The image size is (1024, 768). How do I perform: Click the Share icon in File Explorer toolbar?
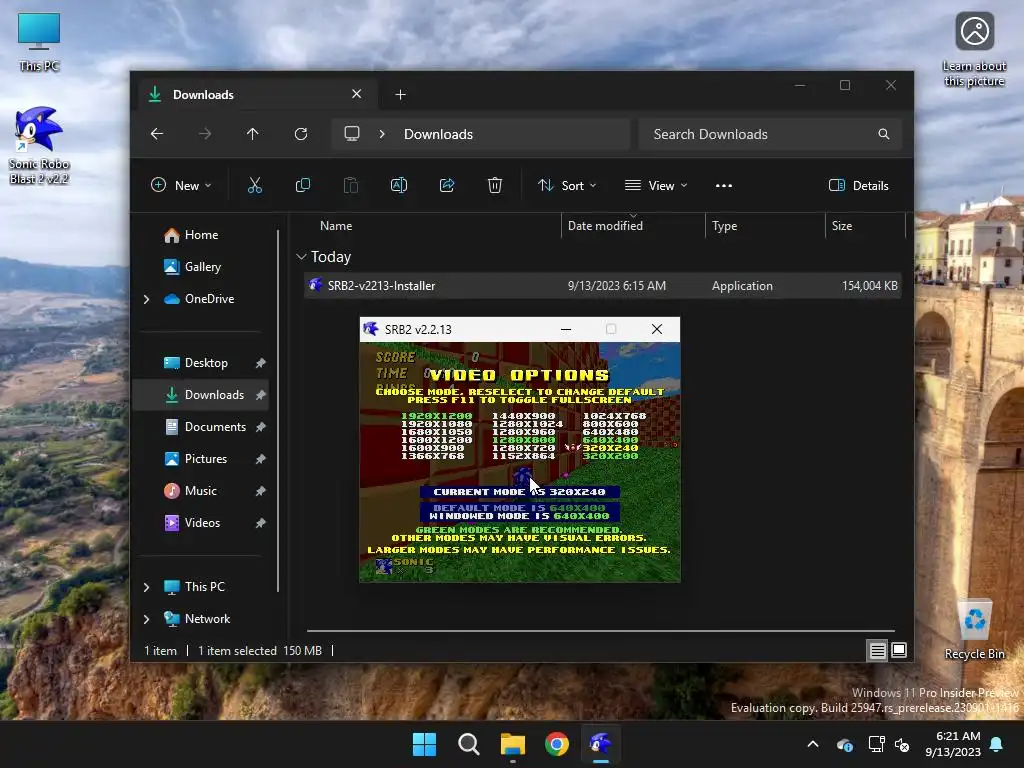[447, 185]
